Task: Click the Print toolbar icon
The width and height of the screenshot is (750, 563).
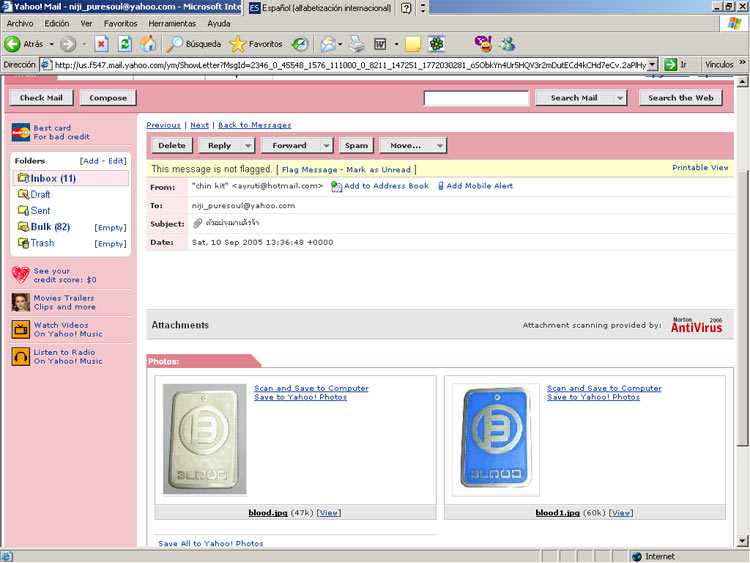Action: coord(356,44)
